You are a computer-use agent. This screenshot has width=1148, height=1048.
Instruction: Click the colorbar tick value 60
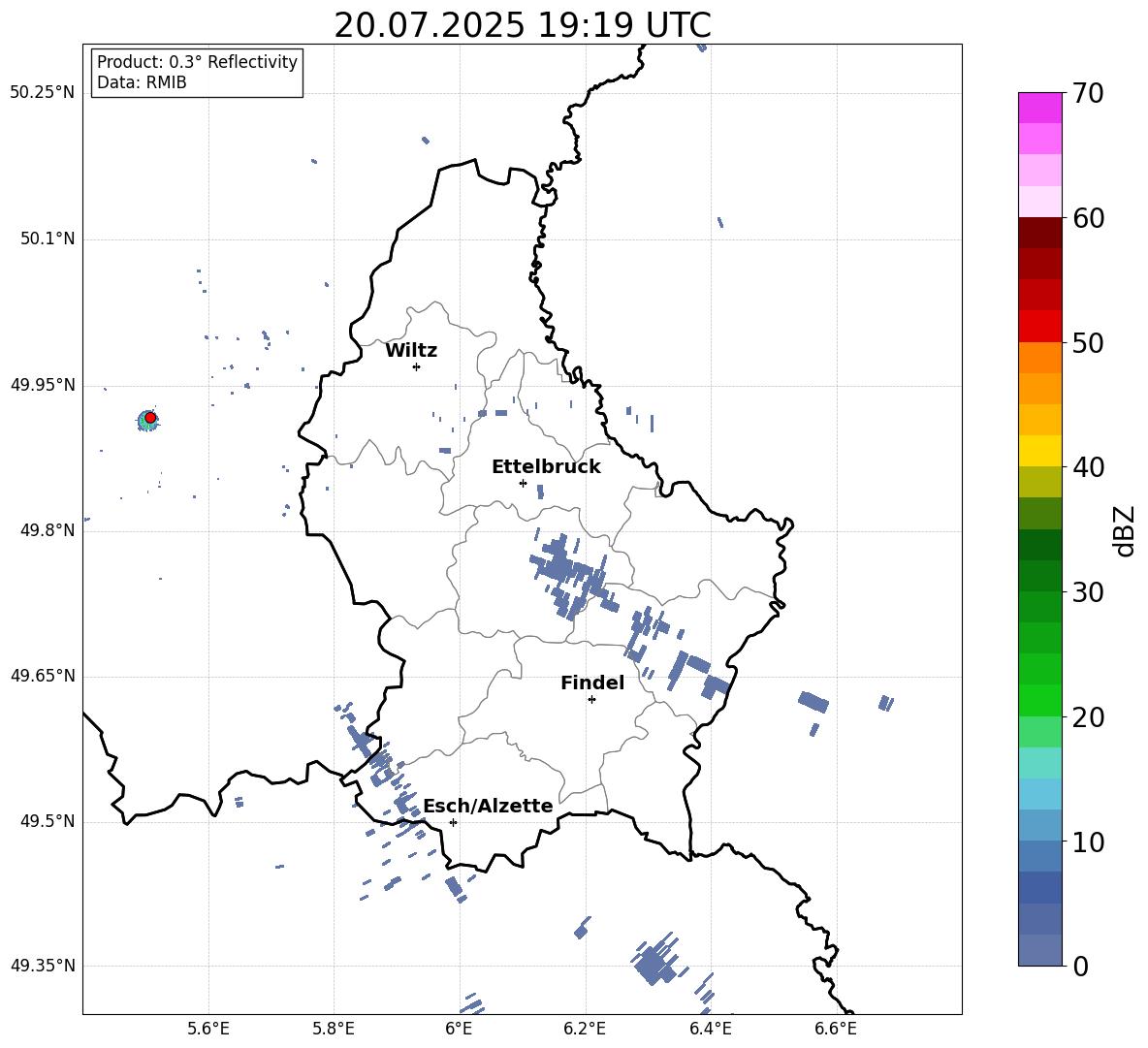[1088, 218]
